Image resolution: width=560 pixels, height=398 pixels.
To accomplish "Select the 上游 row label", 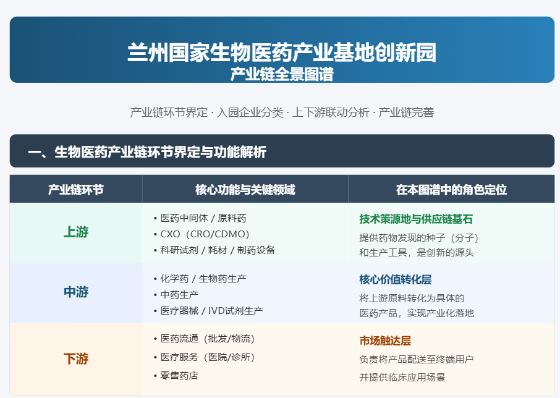I will [x=76, y=232].
